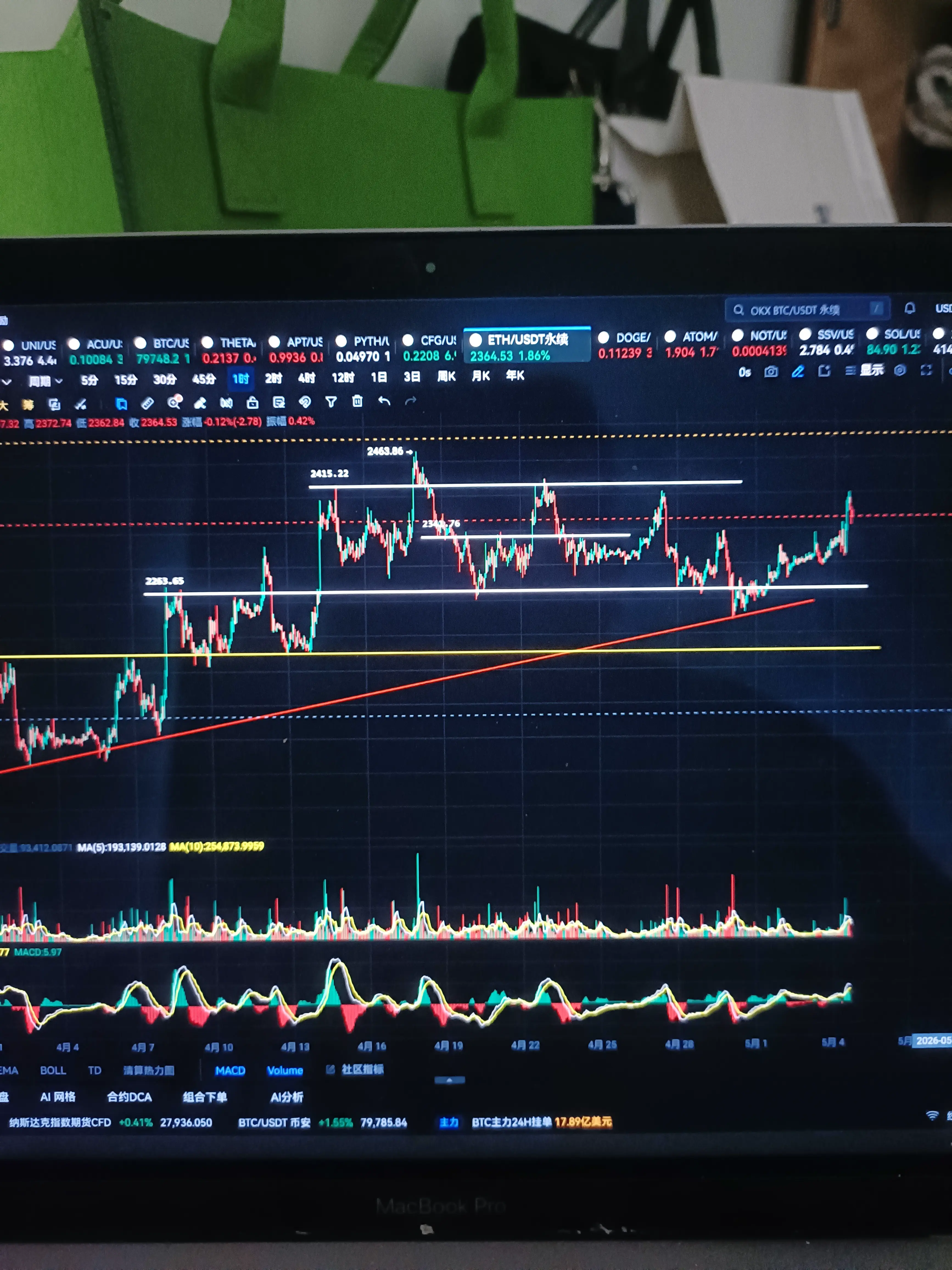Click the 主力 tag in status bar
Image resolution: width=952 pixels, height=1270 pixels.
click(x=449, y=1123)
